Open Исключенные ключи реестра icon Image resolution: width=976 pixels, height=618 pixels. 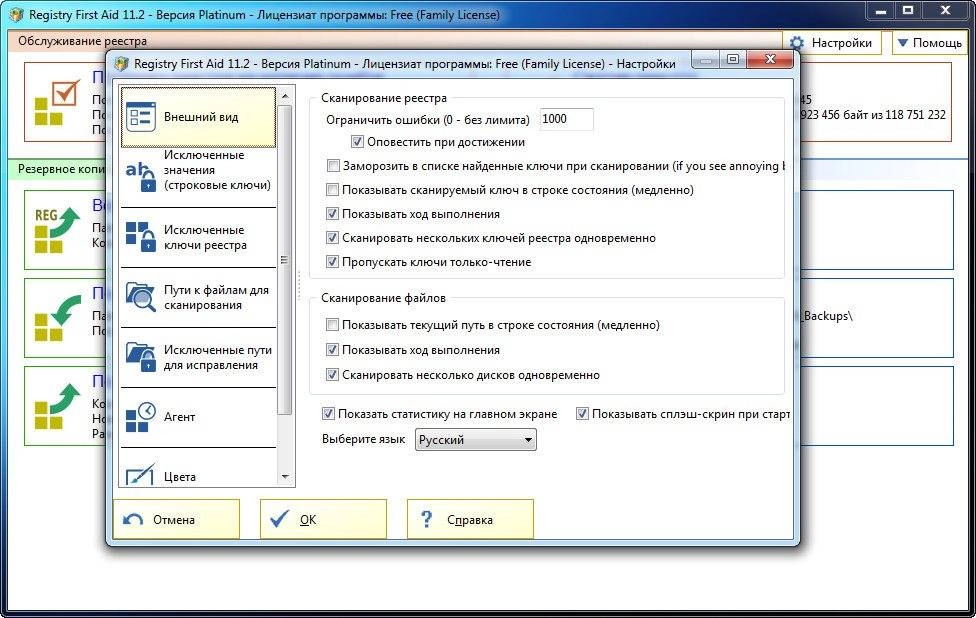[x=141, y=236]
